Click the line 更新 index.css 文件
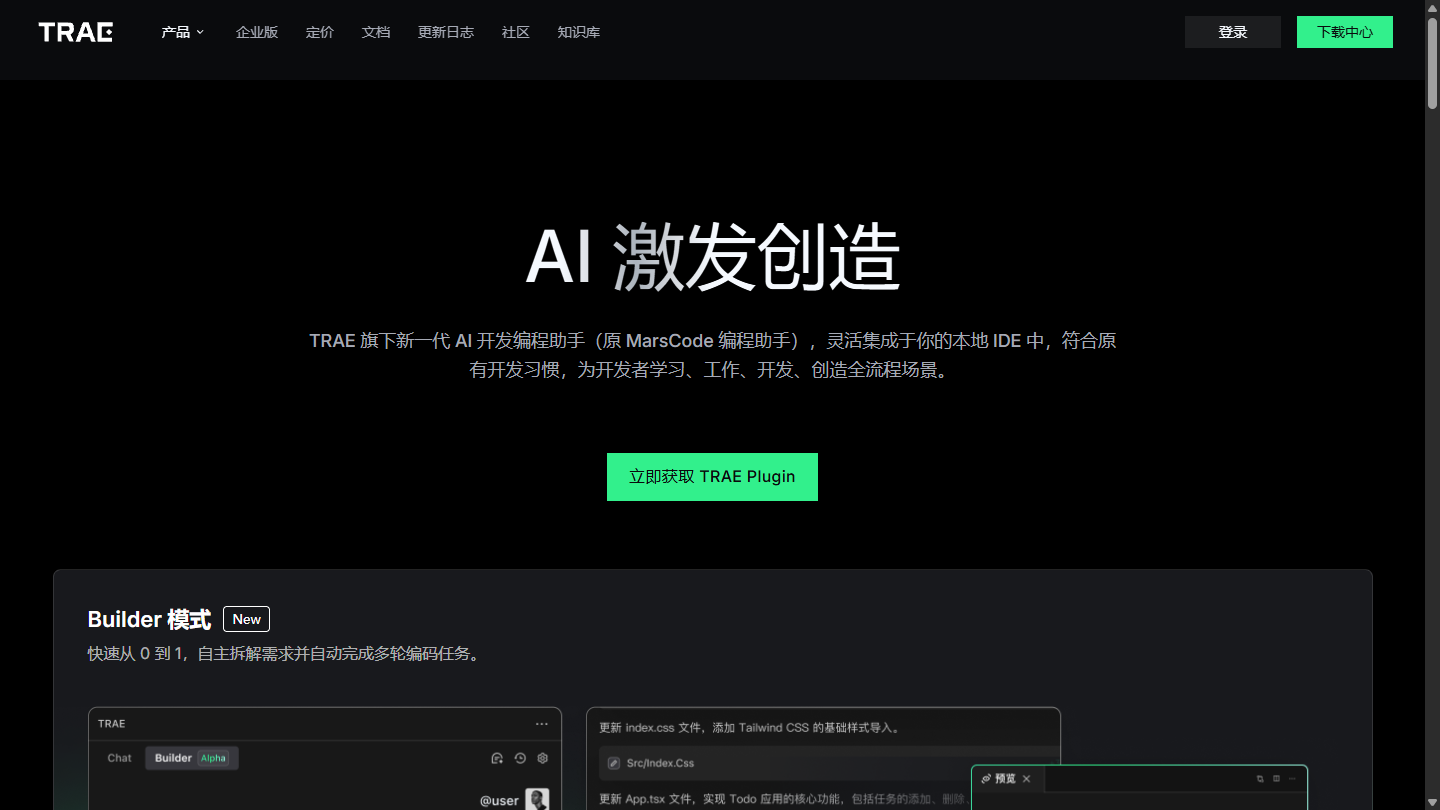 749,728
